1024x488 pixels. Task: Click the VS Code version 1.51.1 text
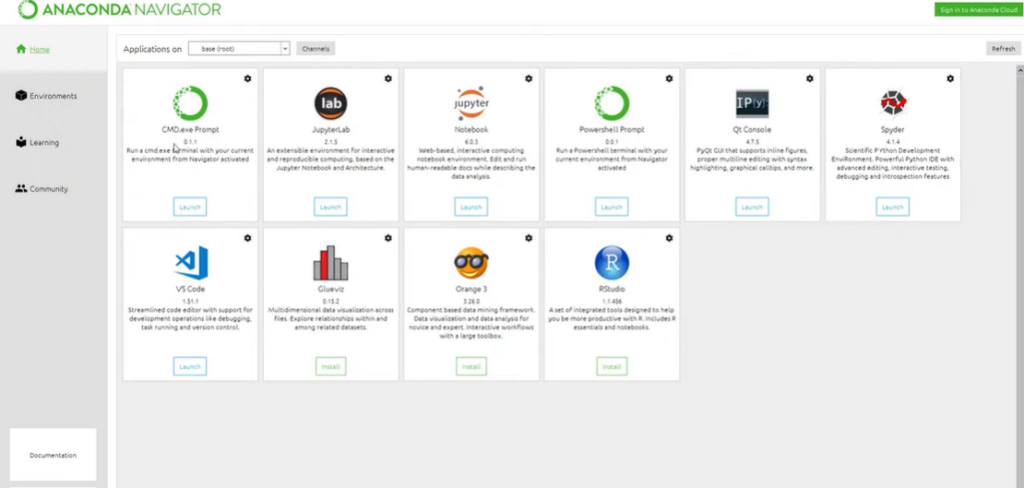[x=190, y=301]
